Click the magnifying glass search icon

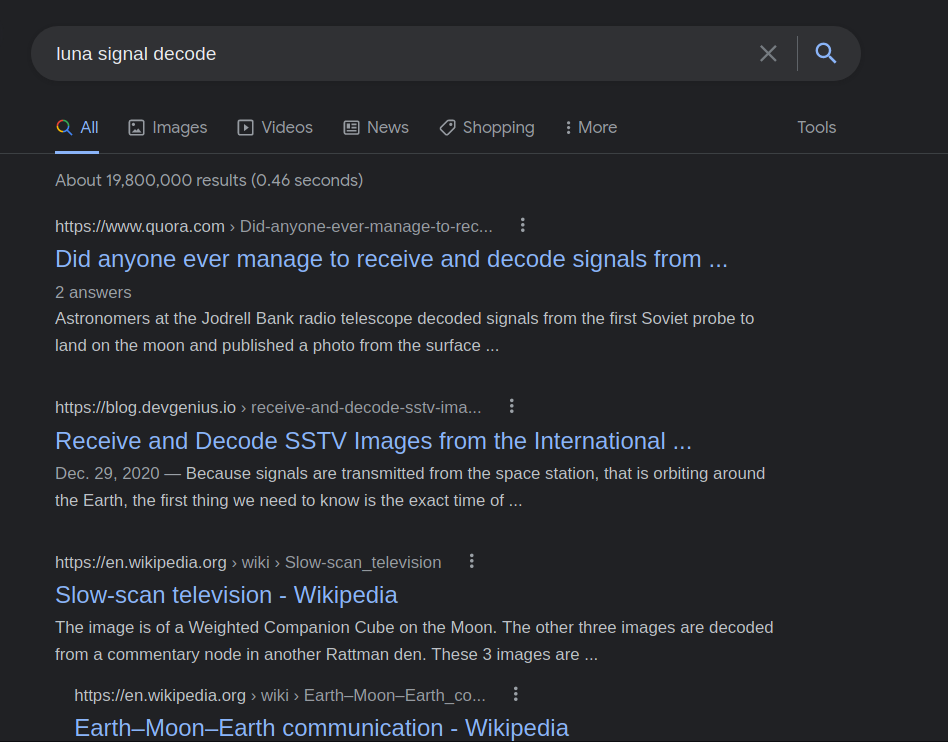click(826, 53)
